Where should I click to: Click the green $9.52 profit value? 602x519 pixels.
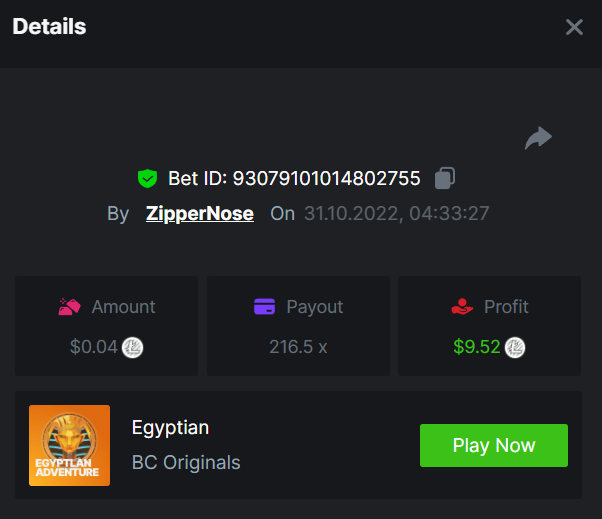click(x=476, y=348)
